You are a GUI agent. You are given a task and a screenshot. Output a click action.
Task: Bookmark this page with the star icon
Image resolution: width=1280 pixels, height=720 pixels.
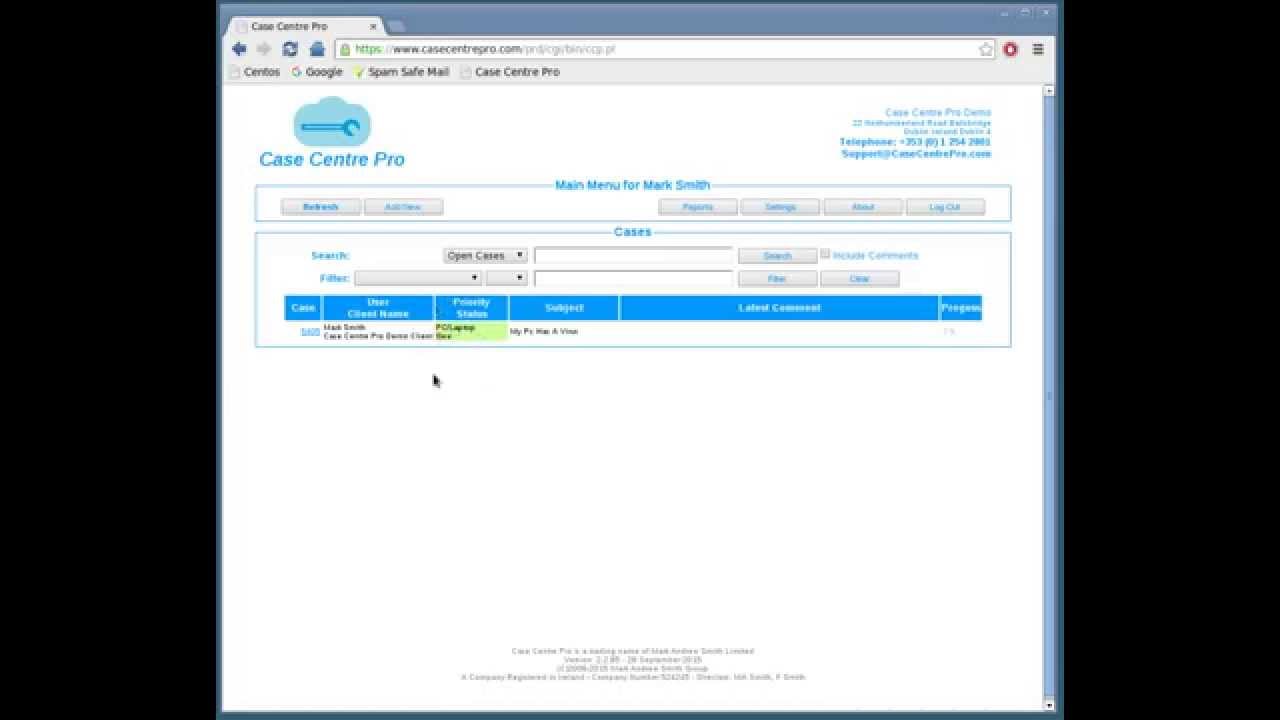click(x=986, y=49)
